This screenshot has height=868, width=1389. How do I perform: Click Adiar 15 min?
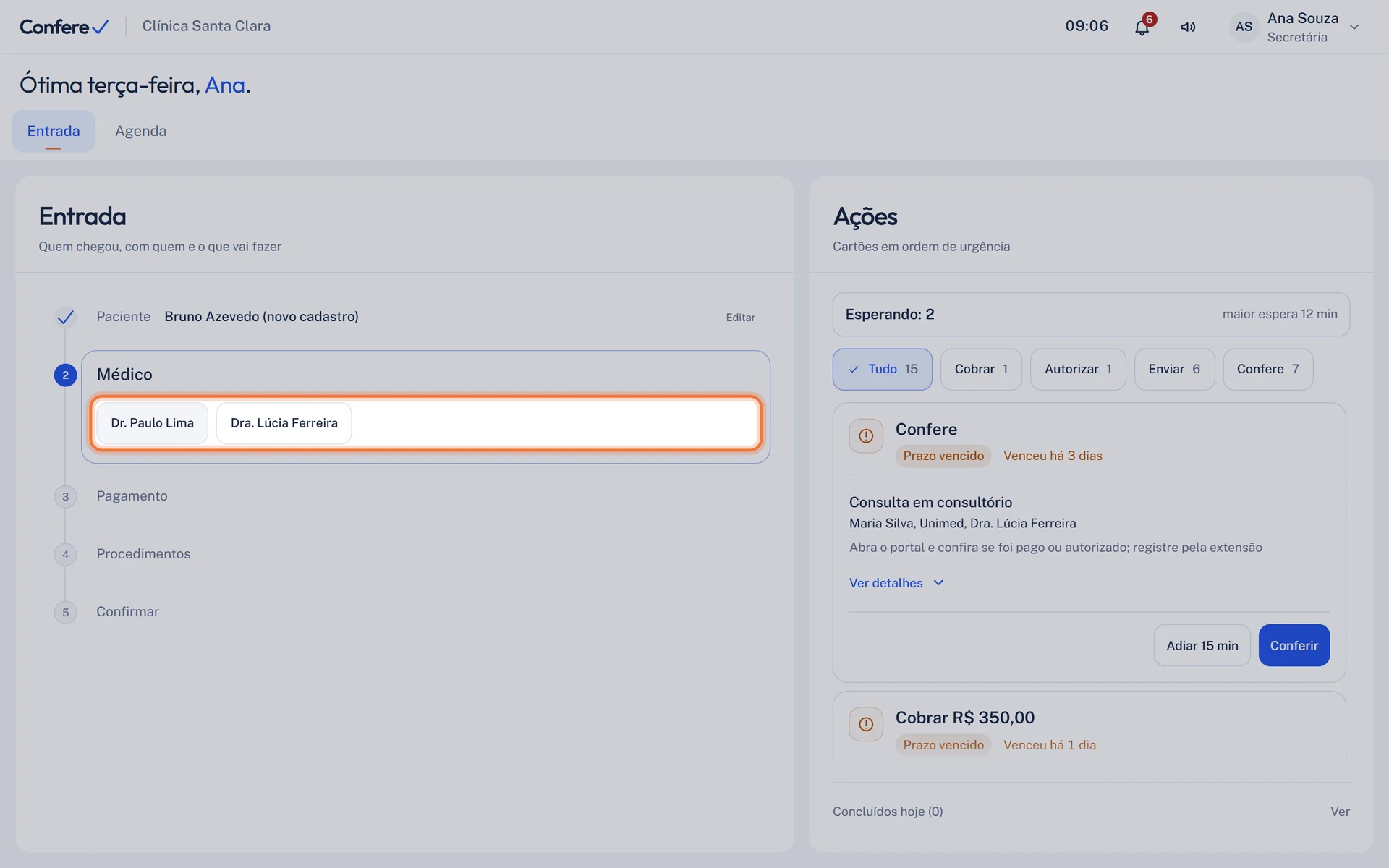[1202, 645]
